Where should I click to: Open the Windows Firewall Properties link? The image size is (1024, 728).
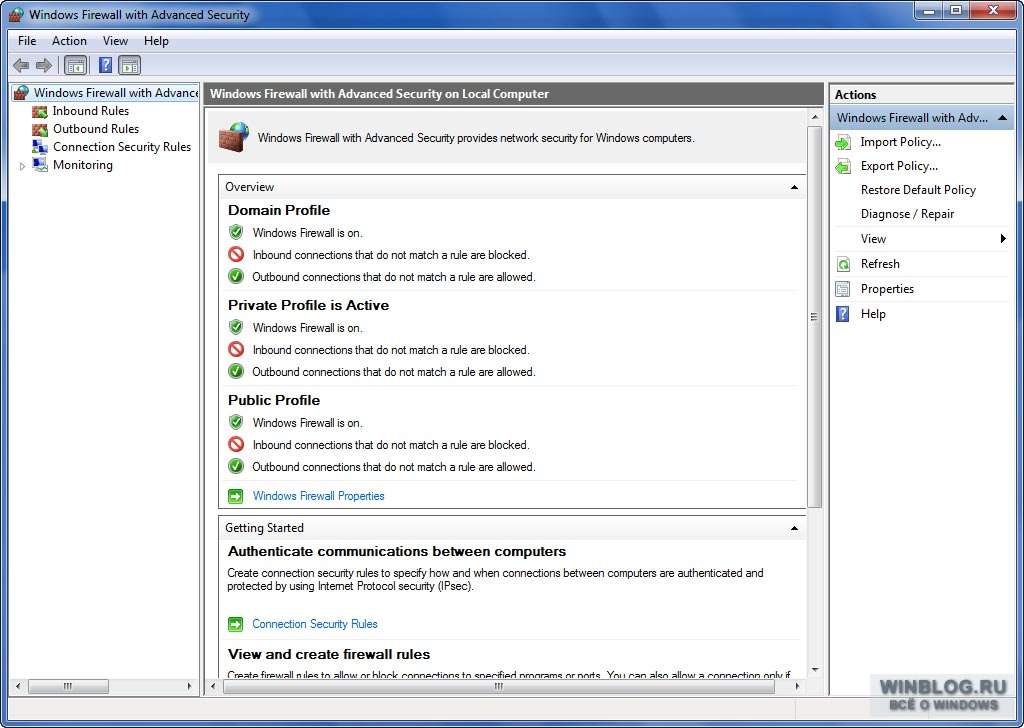[x=319, y=496]
